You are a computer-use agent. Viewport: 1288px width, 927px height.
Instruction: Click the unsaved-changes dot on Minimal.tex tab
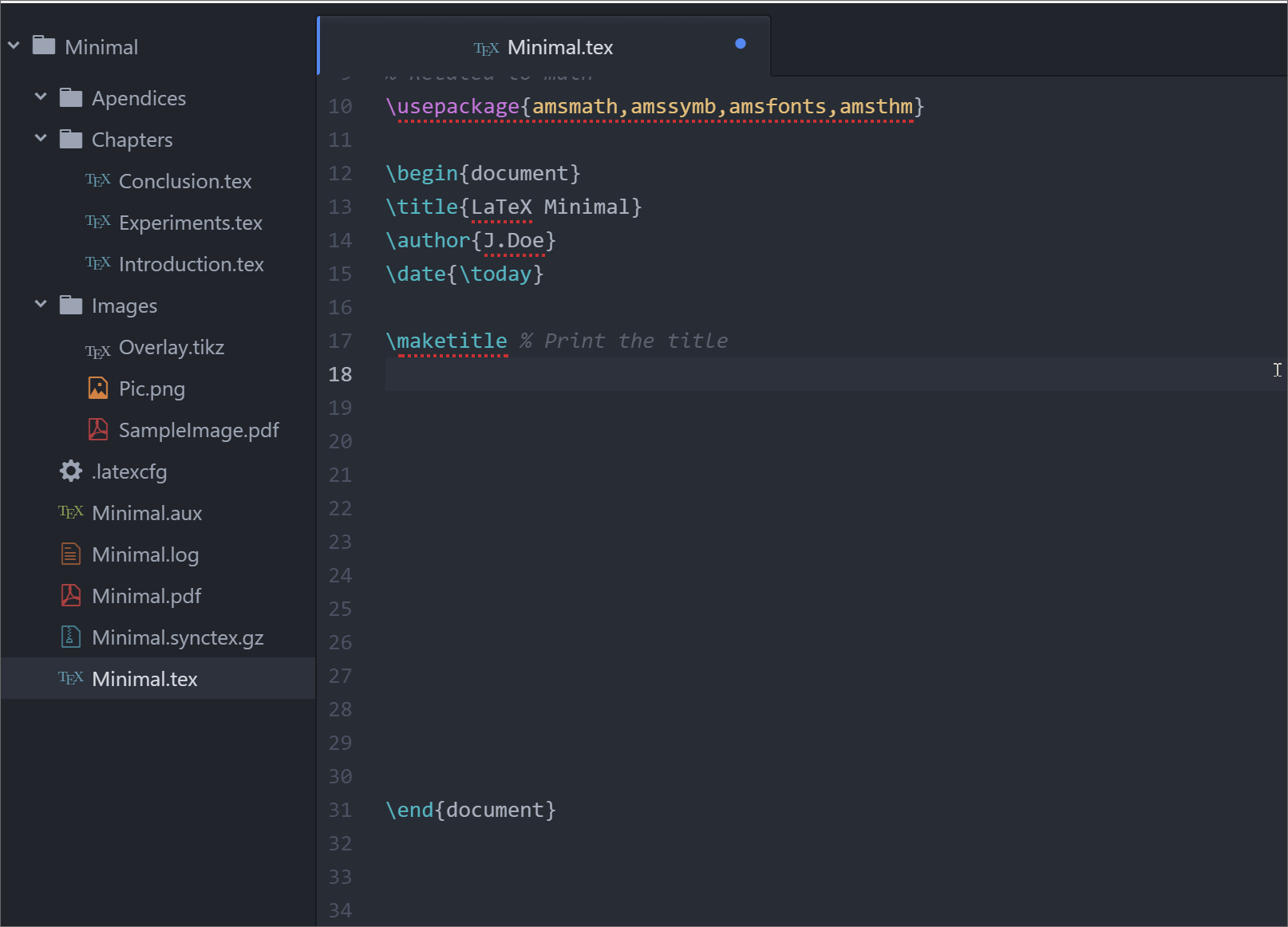[x=741, y=44]
